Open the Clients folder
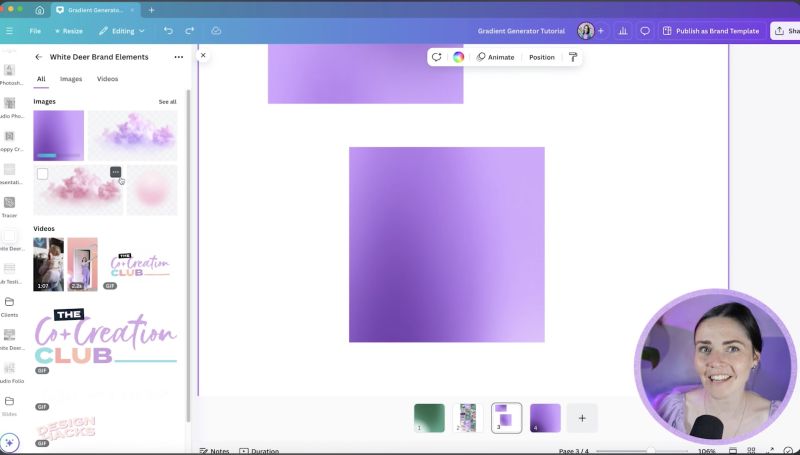 pos(9,307)
